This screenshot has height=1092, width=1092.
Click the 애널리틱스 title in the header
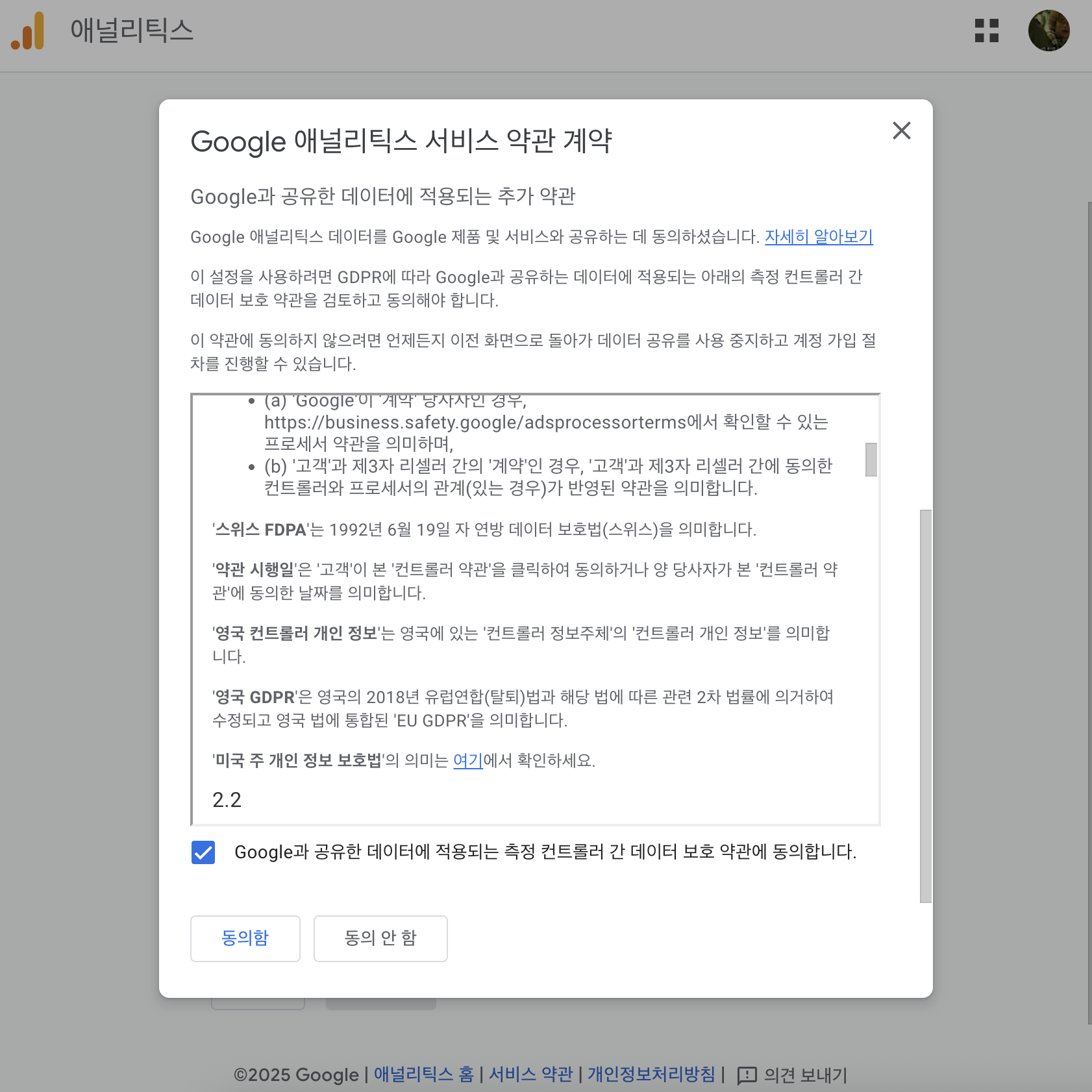132,31
